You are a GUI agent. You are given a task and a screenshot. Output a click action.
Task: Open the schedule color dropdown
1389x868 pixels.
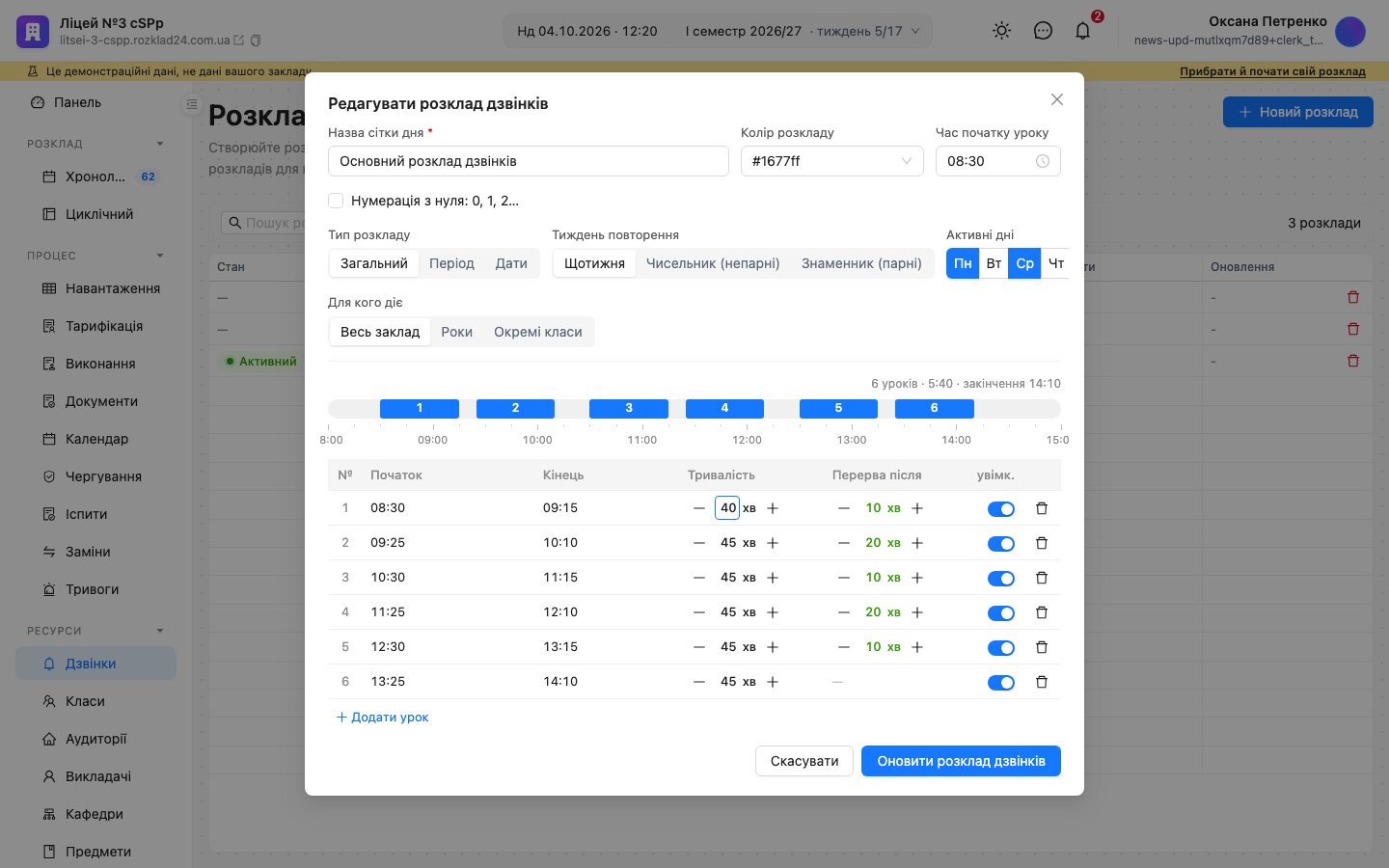pos(831,161)
